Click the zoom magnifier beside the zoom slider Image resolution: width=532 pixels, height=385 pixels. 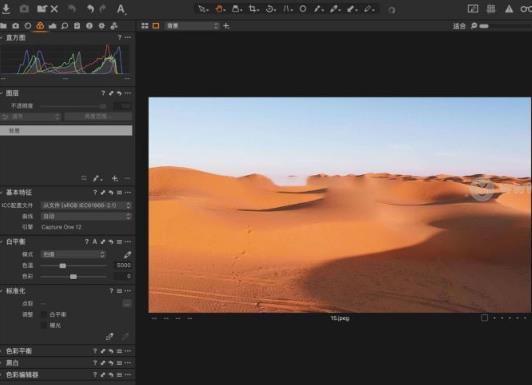[474, 26]
